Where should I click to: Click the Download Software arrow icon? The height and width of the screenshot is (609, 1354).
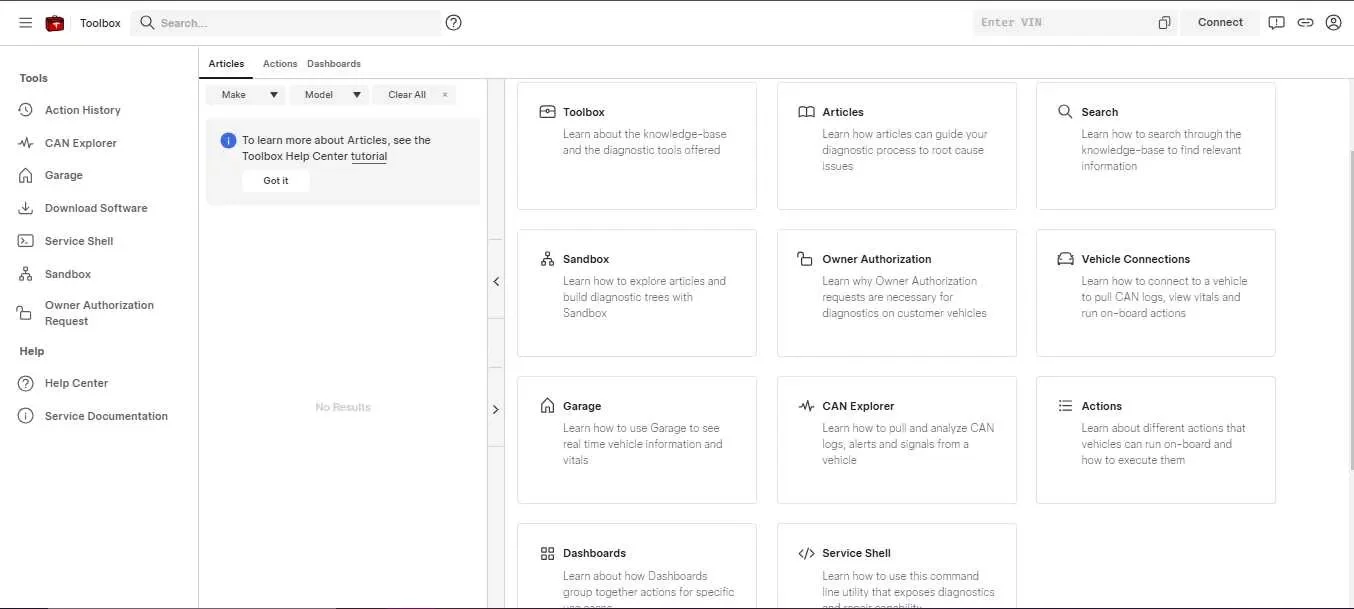(x=26, y=208)
